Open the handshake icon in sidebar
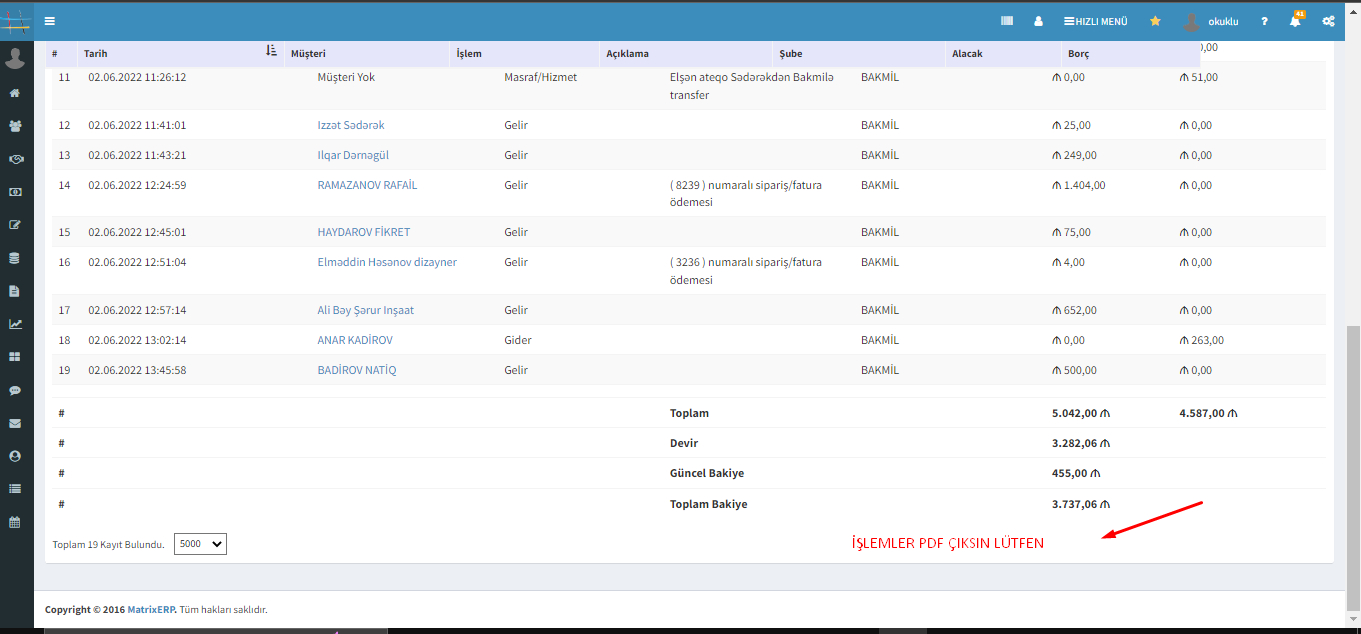 point(15,159)
